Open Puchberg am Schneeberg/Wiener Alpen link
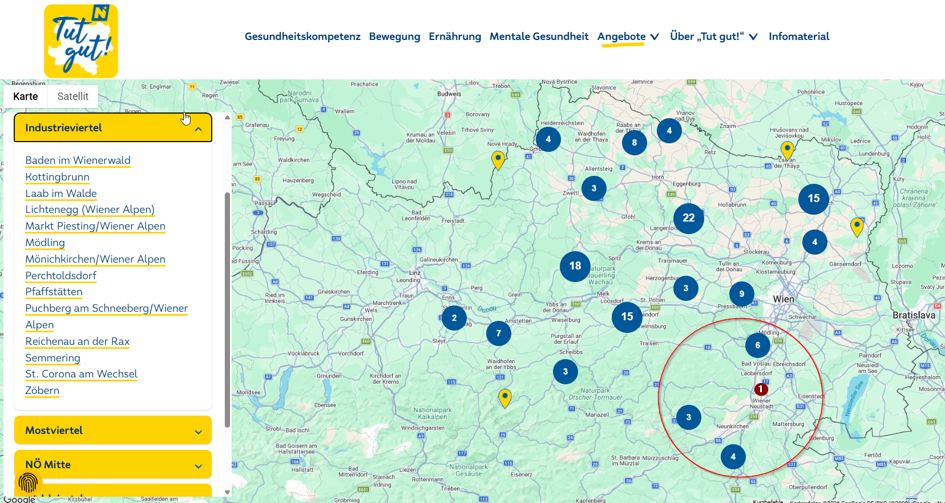The height and width of the screenshot is (503, 945). tap(106, 316)
